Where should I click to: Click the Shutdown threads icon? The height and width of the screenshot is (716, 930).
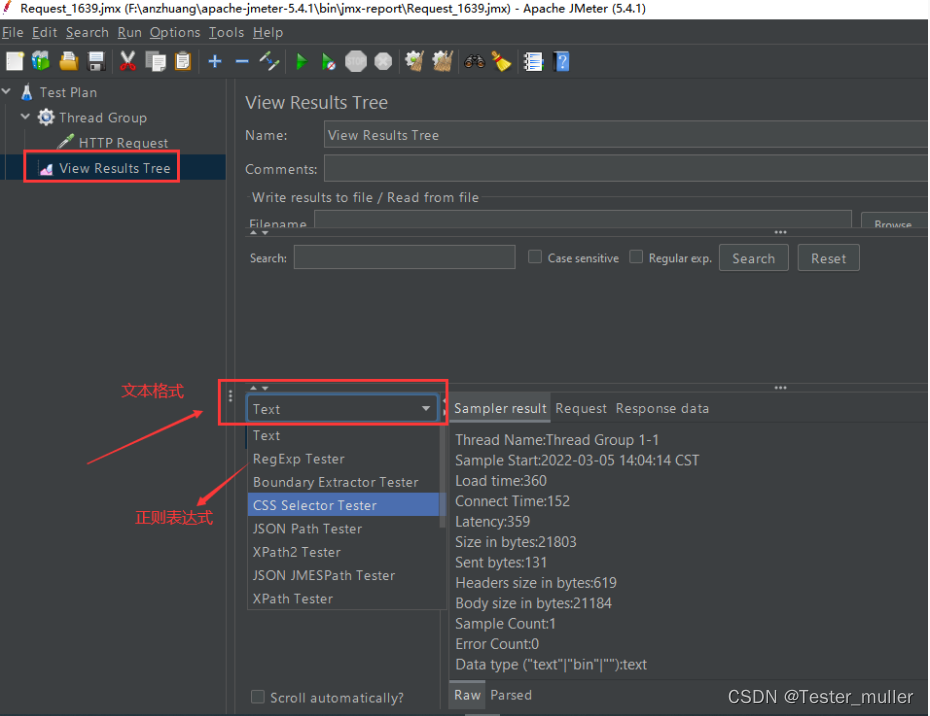click(x=383, y=61)
